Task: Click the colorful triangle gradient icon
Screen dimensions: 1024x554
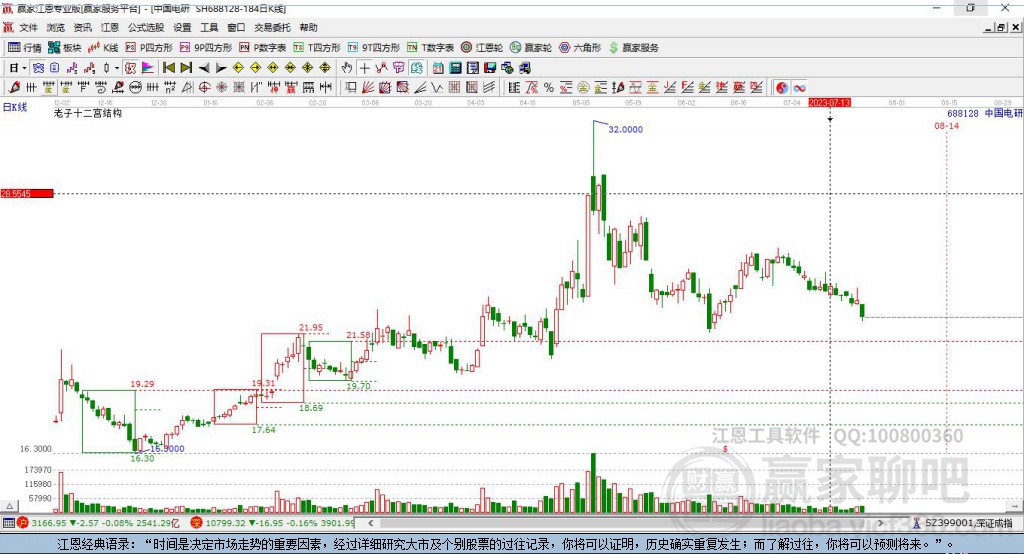Action: pyautogui.click(x=148, y=68)
